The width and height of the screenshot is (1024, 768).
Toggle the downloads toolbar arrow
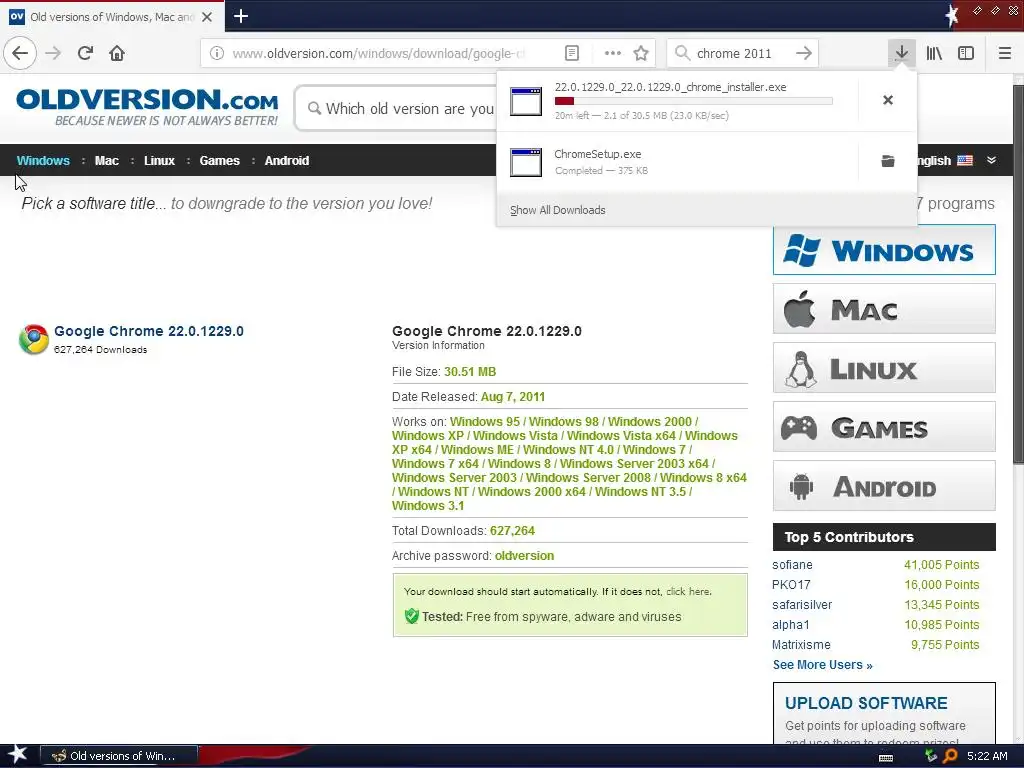point(901,53)
